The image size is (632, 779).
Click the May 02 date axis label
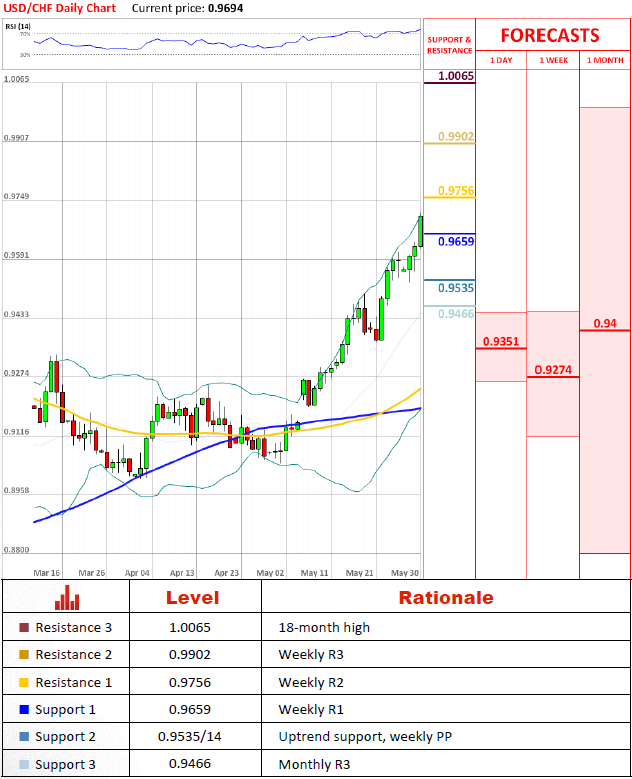(270, 573)
